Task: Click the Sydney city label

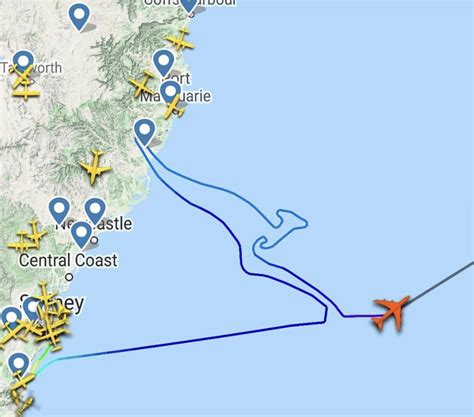Action: point(52,303)
